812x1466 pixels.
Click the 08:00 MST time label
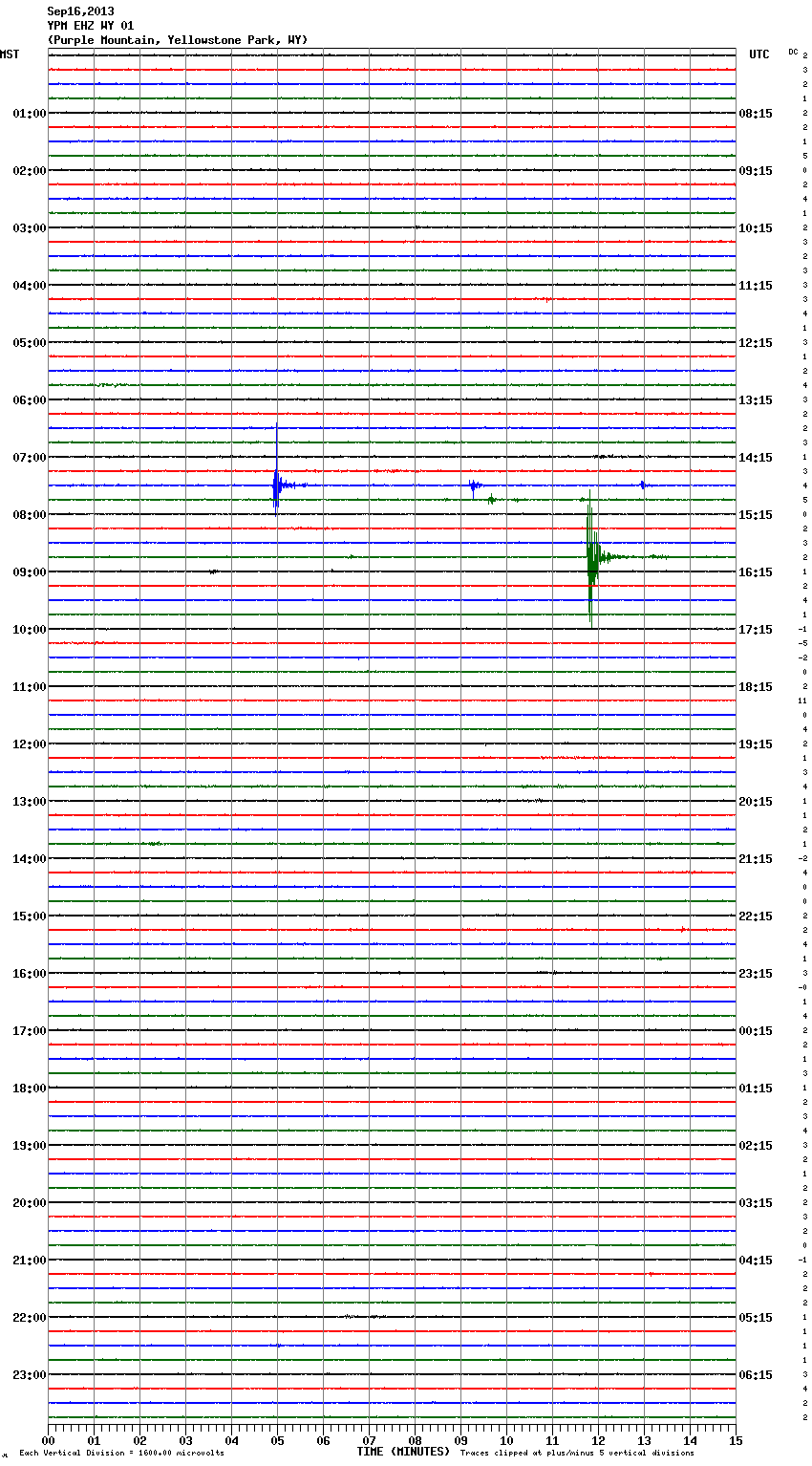[30, 515]
